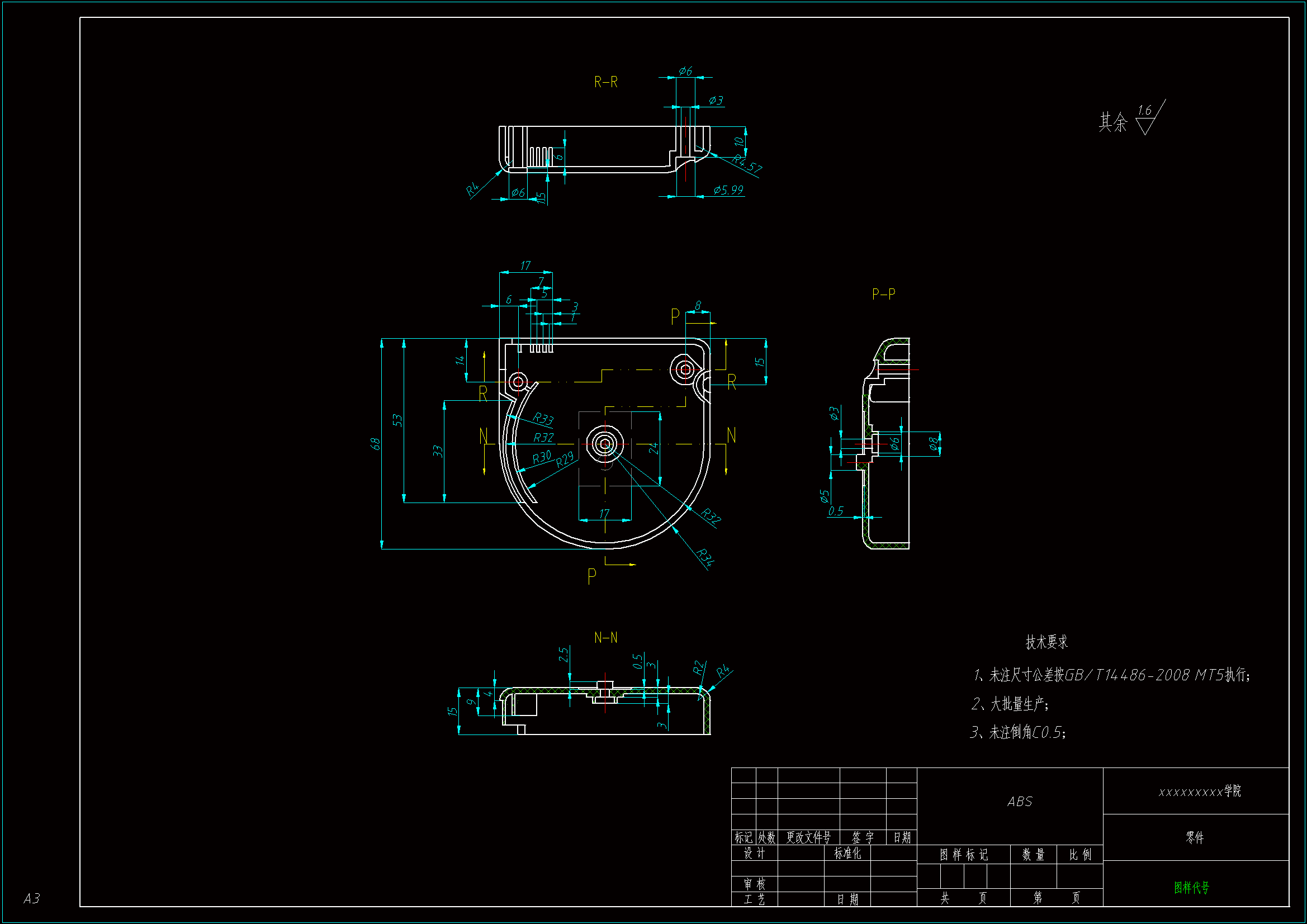This screenshot has width=1307, height=924.
Task: Click the R4.57 radius dimension
Action: coord(746,163)
